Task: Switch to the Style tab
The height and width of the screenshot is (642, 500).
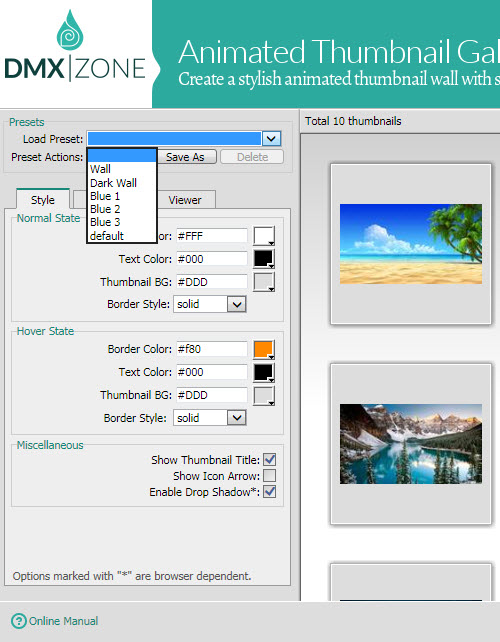Action: 43,200
